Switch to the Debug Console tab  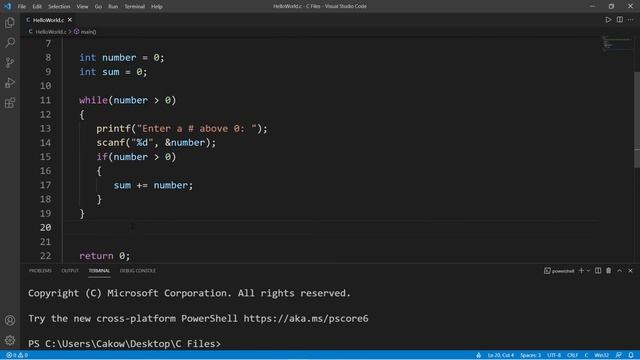point(138,271)
